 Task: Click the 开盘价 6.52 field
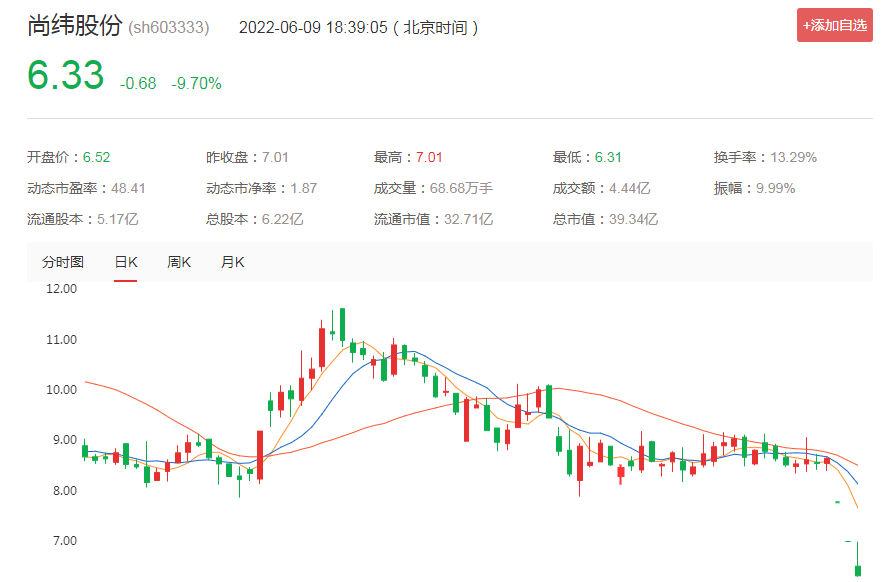[68, 157]
